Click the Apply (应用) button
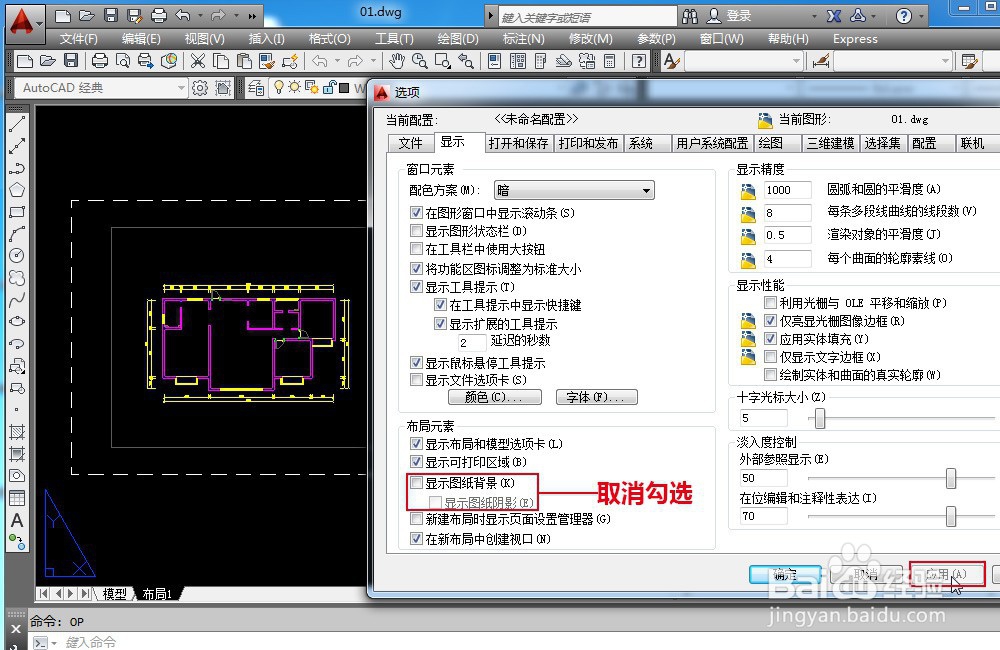 (x=947, y=574)
